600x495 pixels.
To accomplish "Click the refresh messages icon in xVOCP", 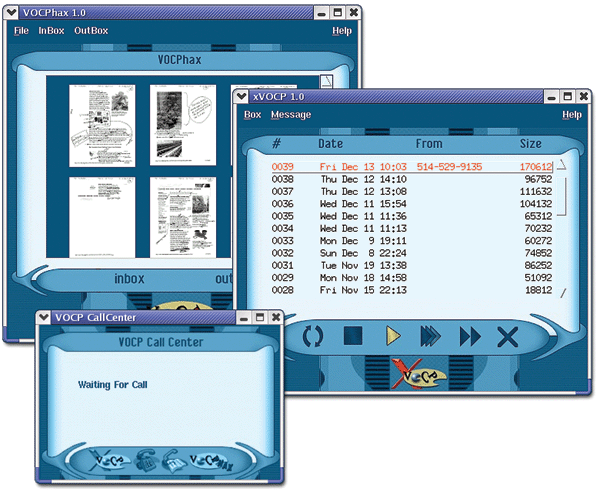I will [313, 336].
